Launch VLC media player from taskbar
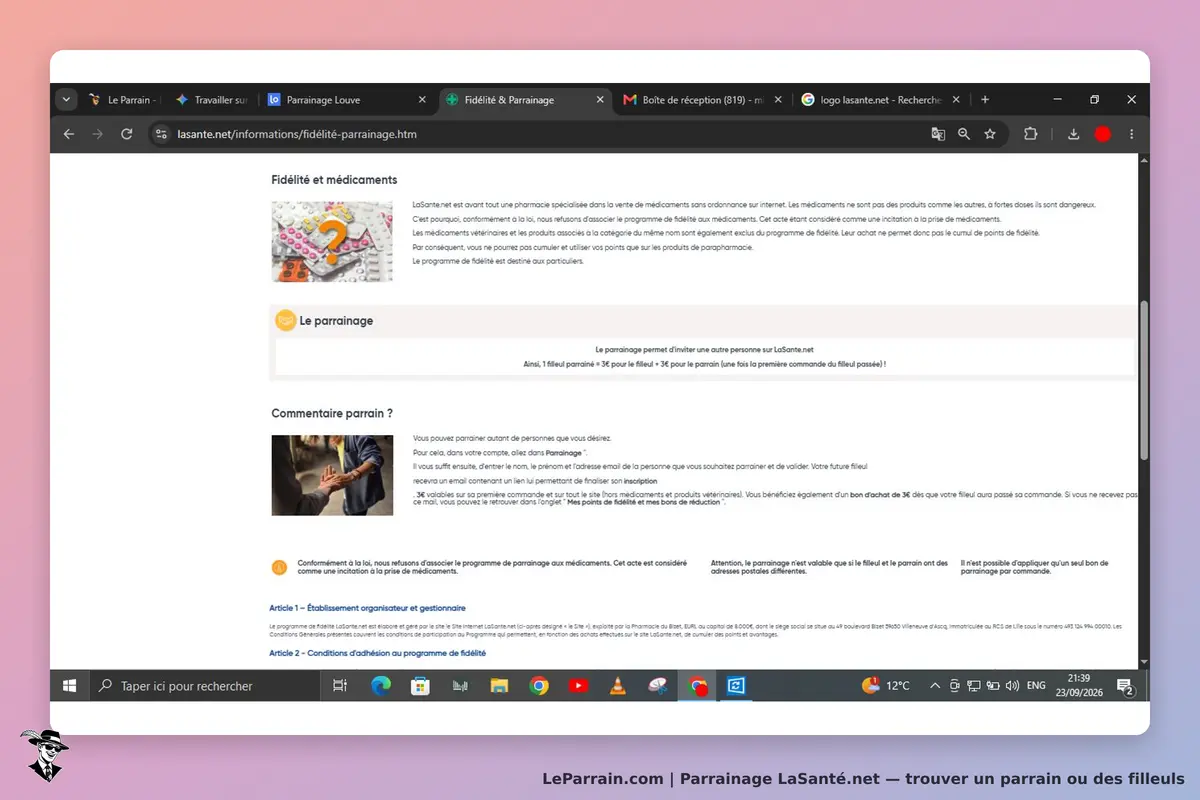 [618, 686]
